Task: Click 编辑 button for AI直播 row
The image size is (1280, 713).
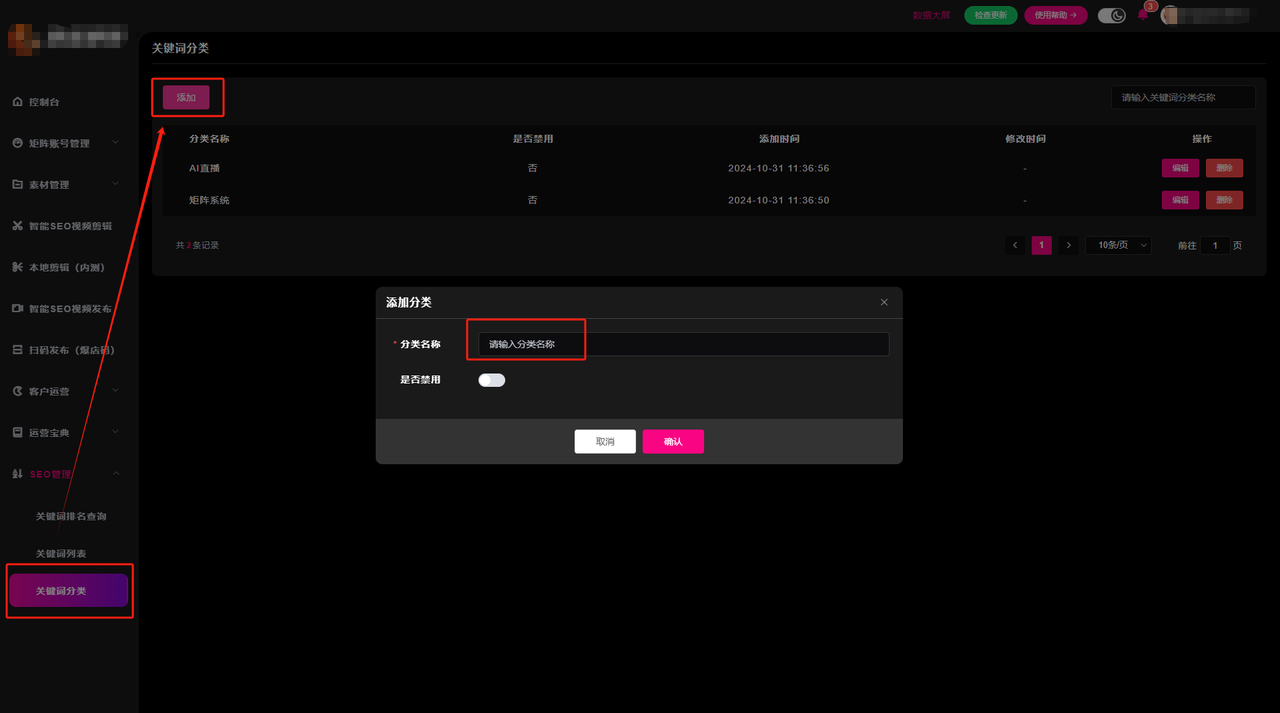Action: point(1180,168)
